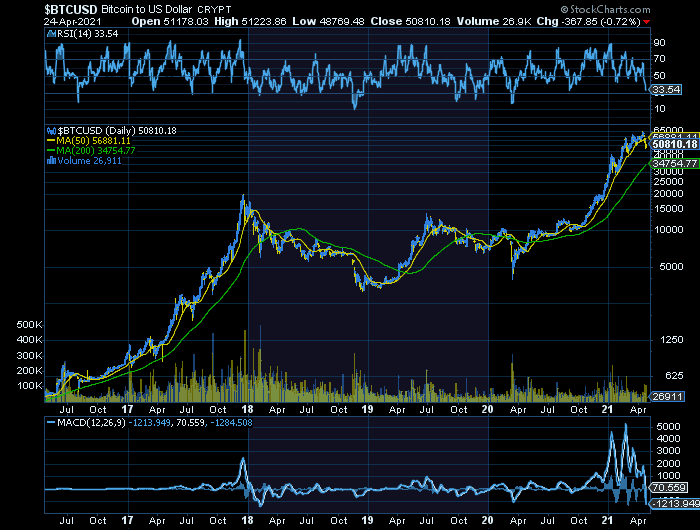Screen dimensions: 700x530
Task: Click the 24-Apr-2021 date label
Action: 73,21
